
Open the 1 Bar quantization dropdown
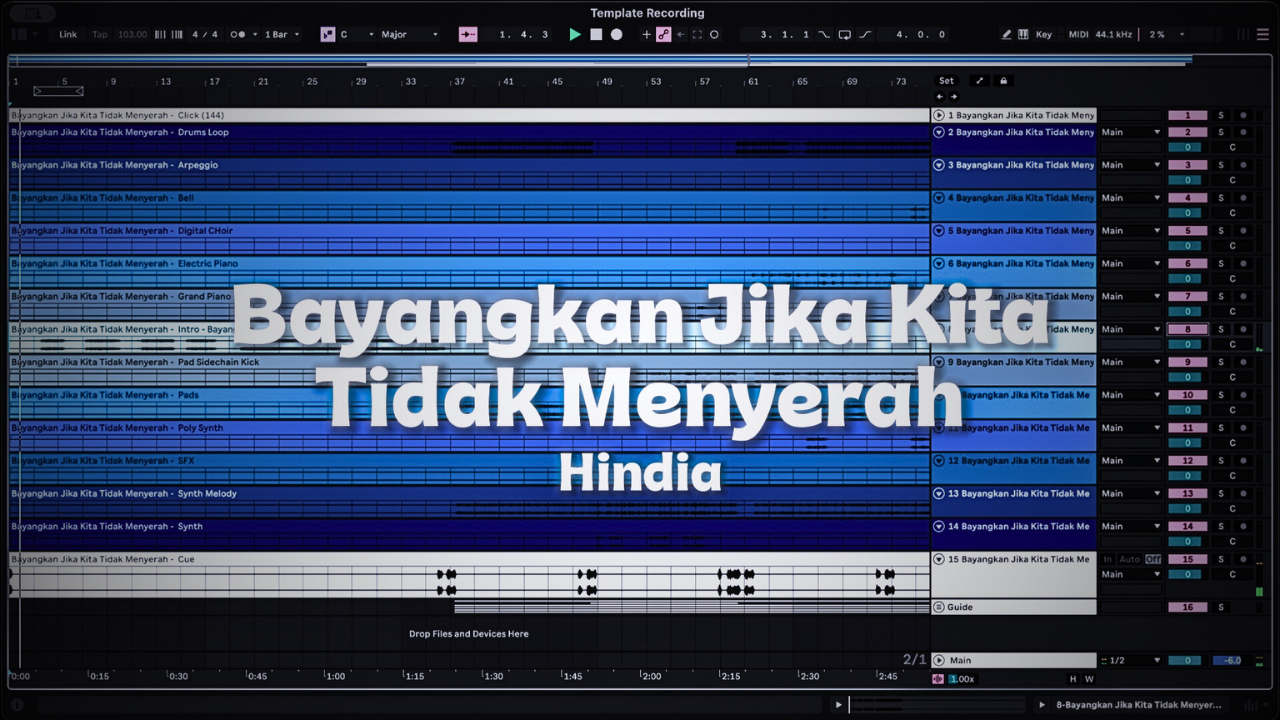coord(282,34)
